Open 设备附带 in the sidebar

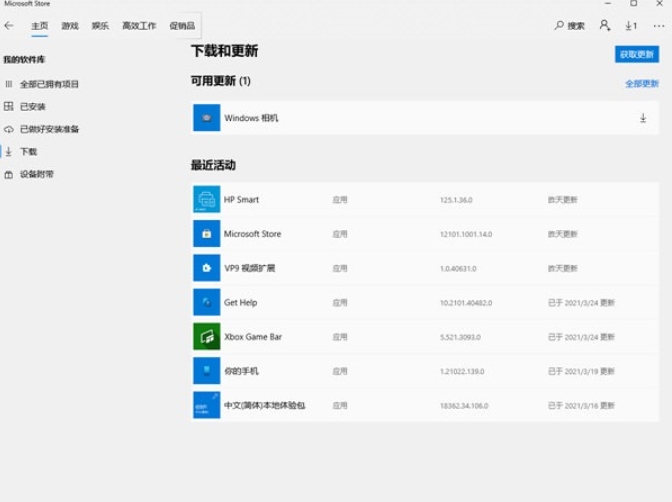pyautogui.click(x=37, y=174)
